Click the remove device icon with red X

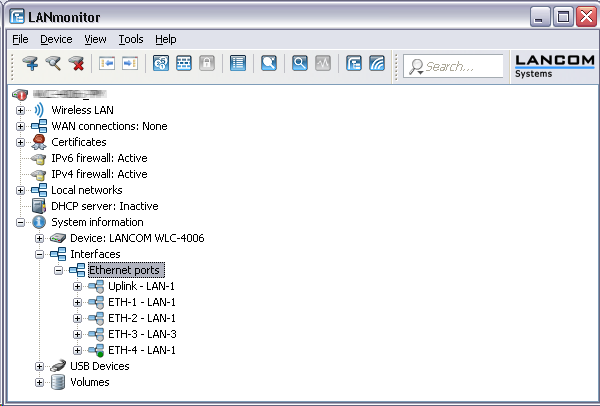(75, 64)
